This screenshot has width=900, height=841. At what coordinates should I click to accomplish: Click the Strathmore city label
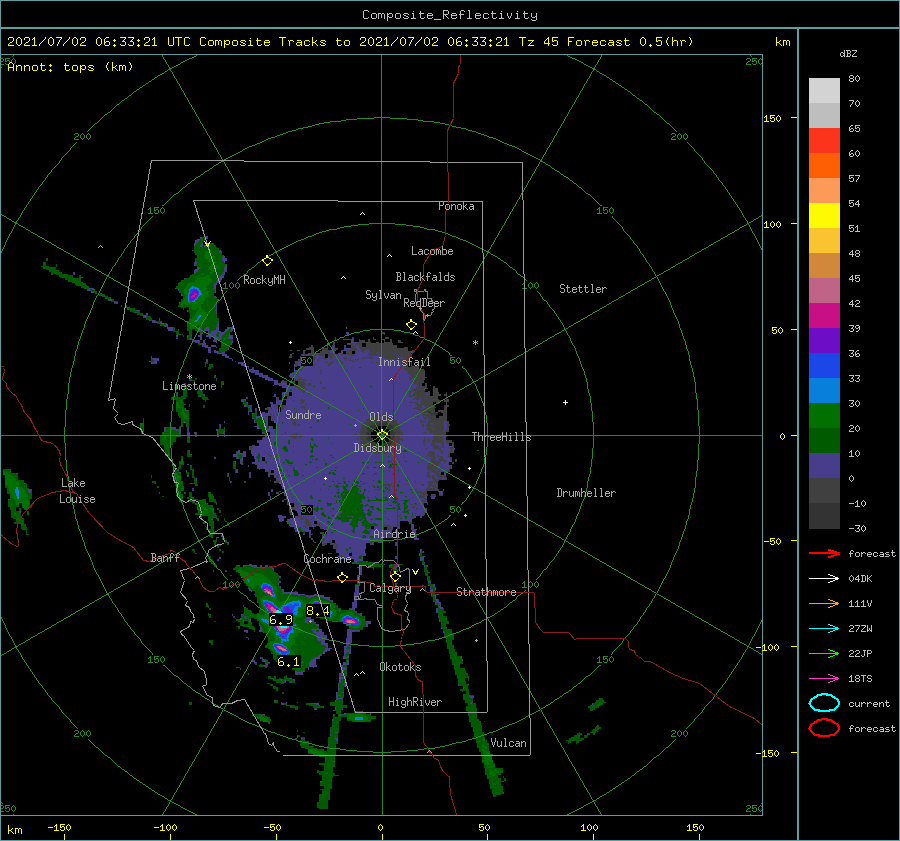(x=486, y=592)
